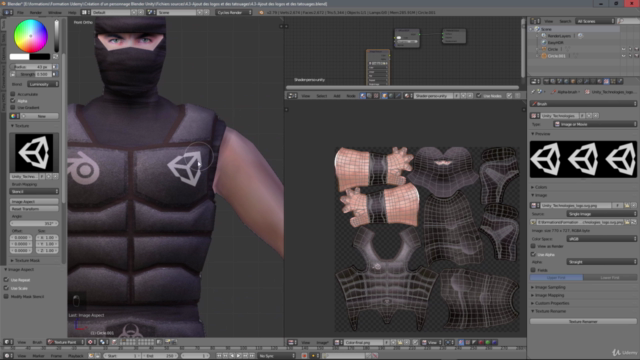
Task: Click the 3D view editor type icon
Action: coord(7,342)
